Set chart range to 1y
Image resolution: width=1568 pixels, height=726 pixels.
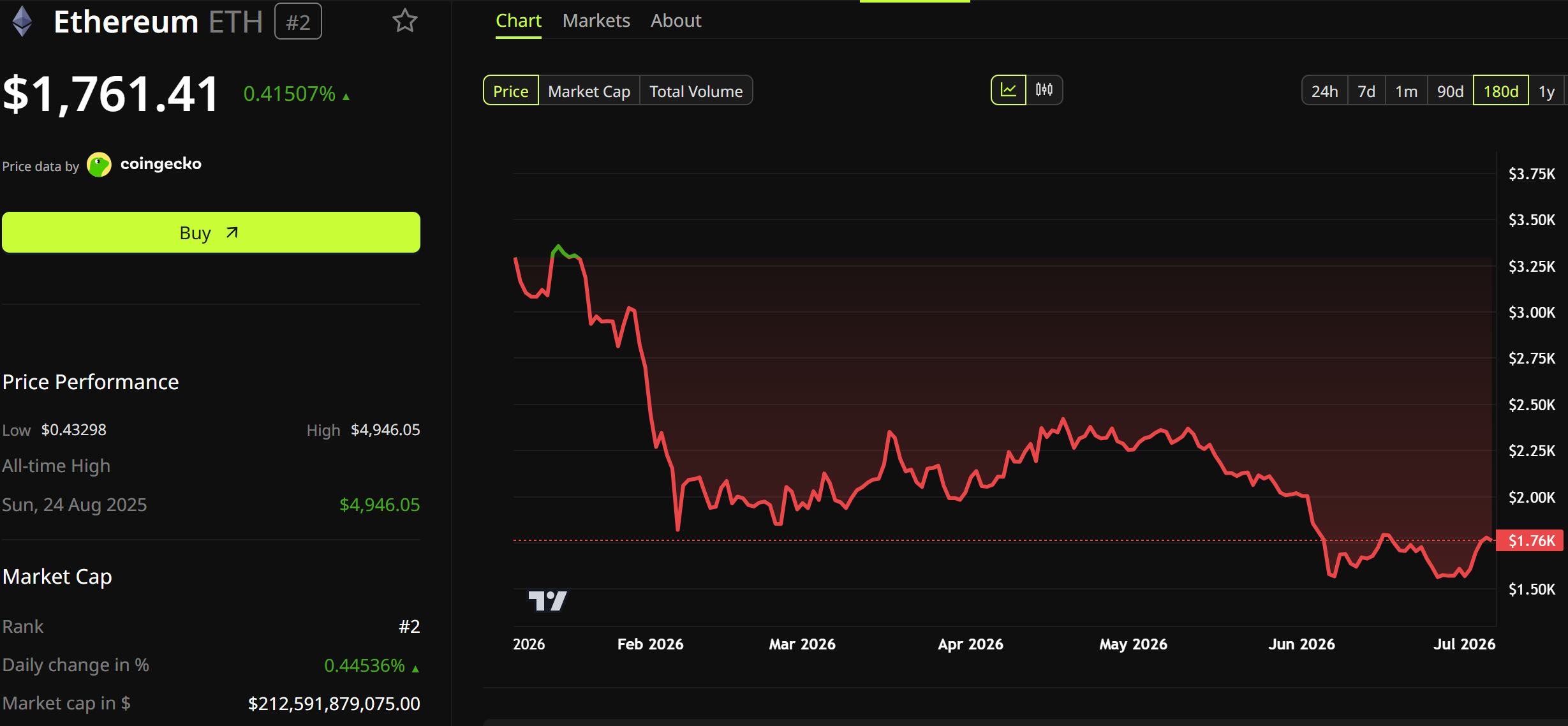(1546, 91)
